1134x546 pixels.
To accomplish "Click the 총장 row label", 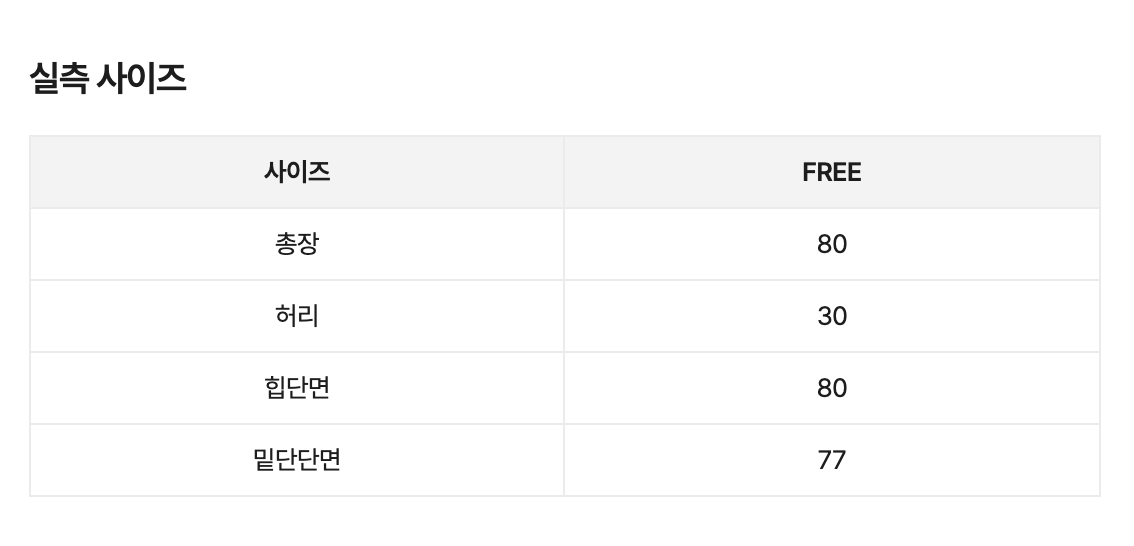I will 297,244.
